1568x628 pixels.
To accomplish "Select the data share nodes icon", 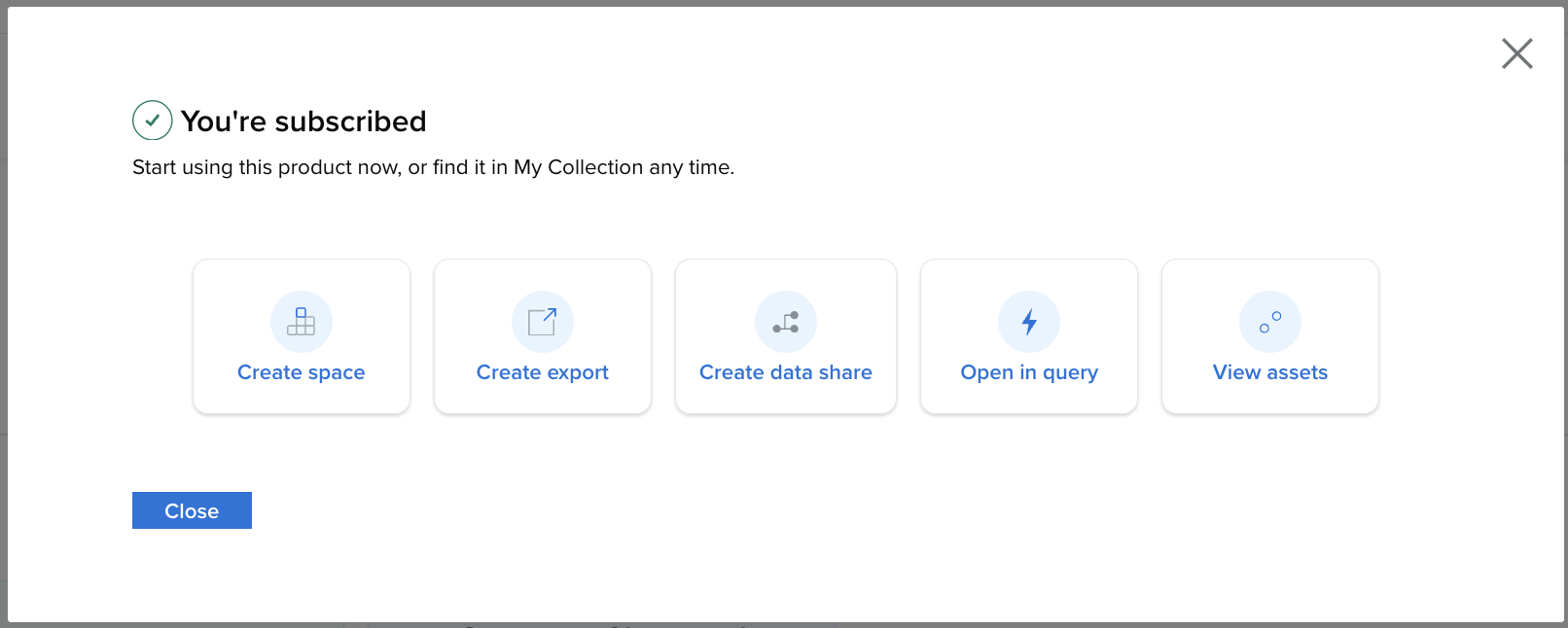I will [x=786, y=322].
